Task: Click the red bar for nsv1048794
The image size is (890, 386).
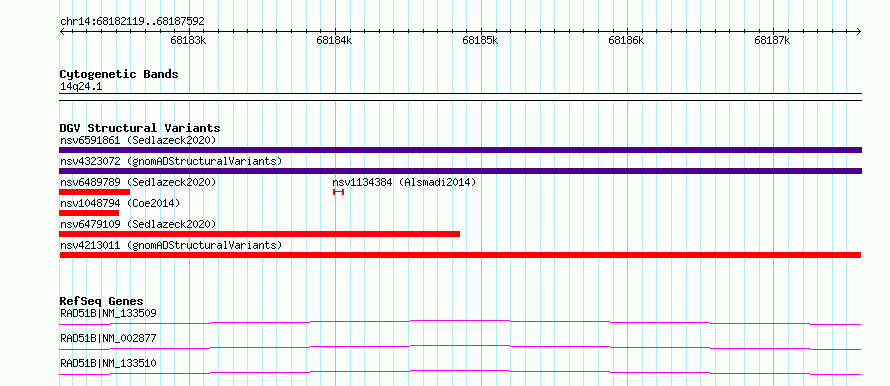Action: tap(89, 213)
